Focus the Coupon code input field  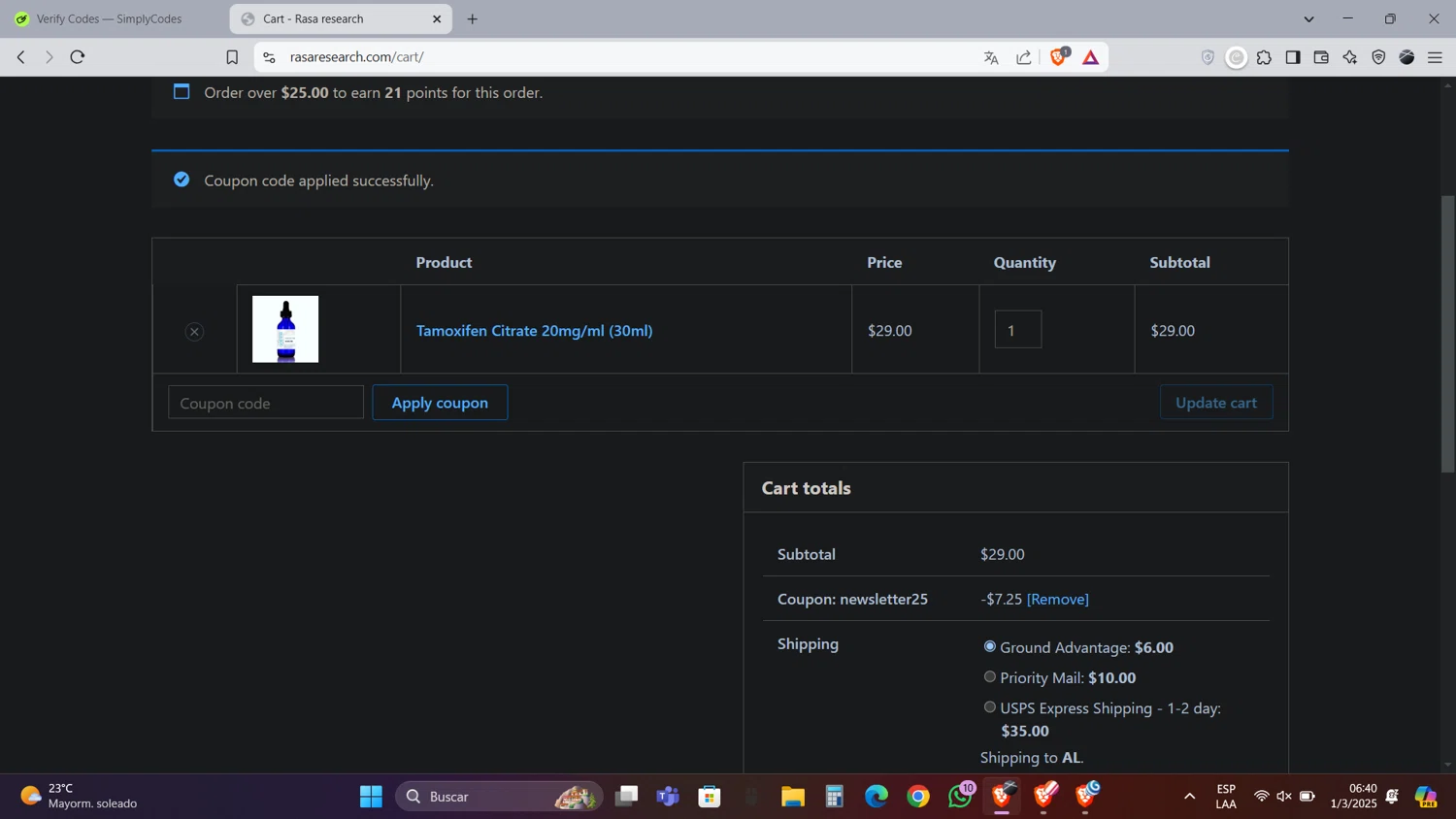click(266, 403)
